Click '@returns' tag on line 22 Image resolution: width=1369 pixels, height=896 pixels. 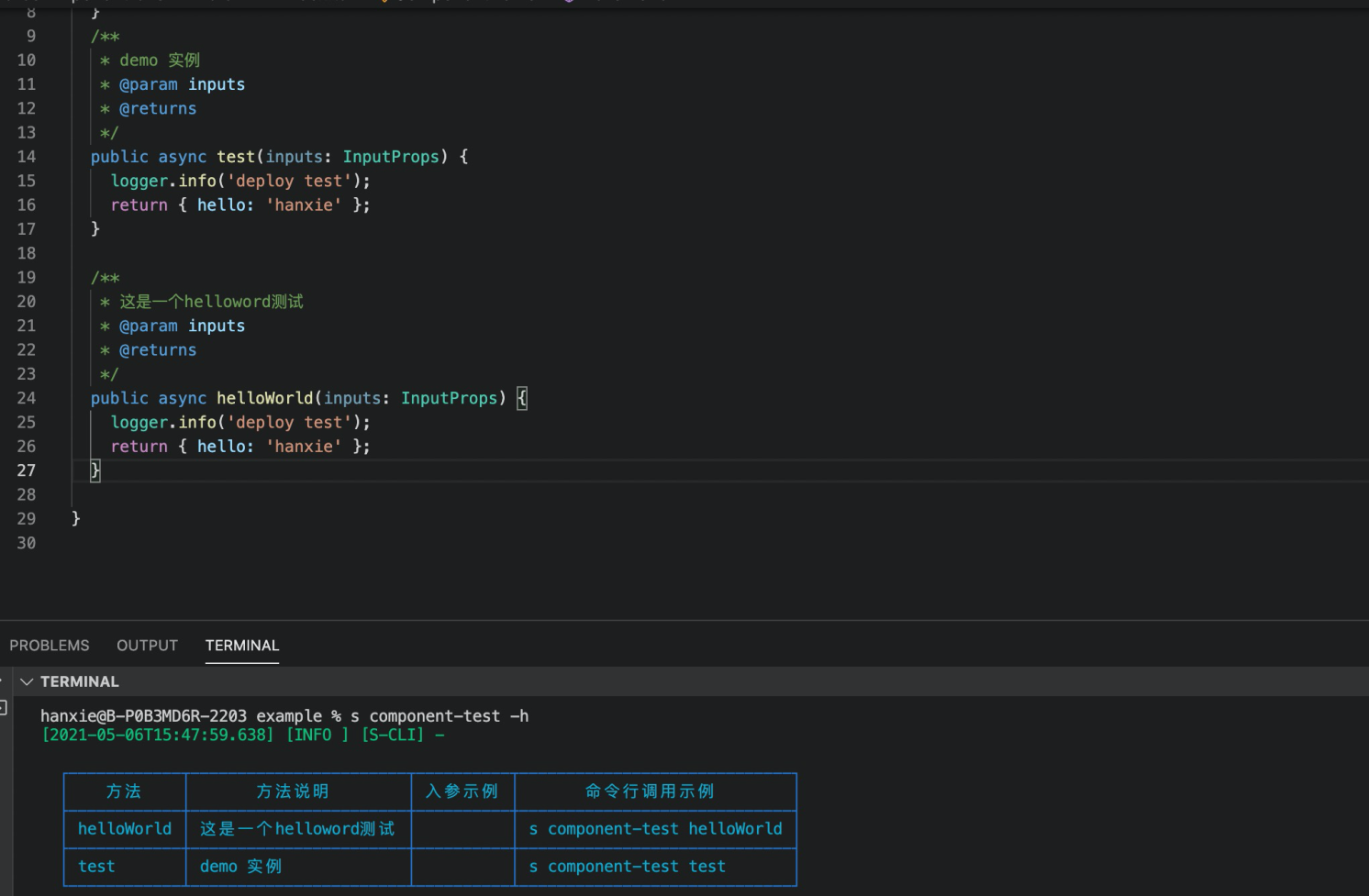click(158, 350)
